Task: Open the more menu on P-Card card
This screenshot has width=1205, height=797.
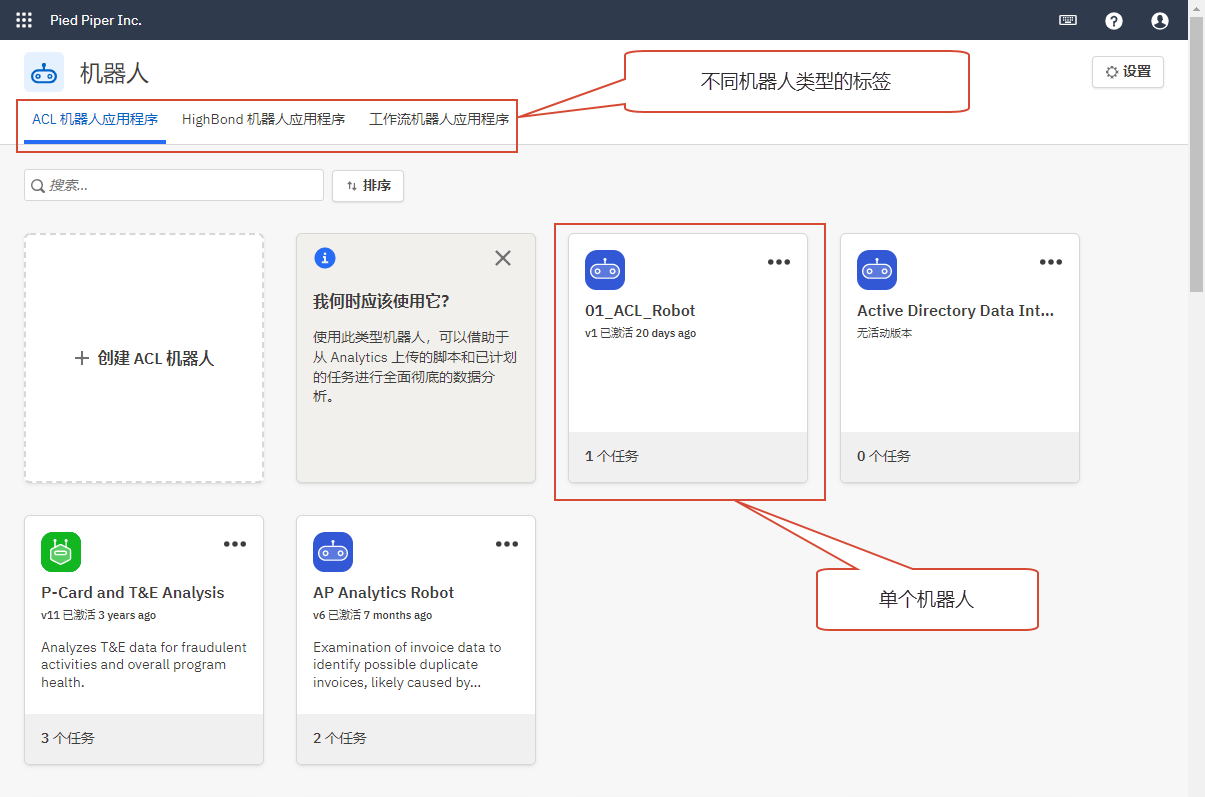Action: (235, 544)
